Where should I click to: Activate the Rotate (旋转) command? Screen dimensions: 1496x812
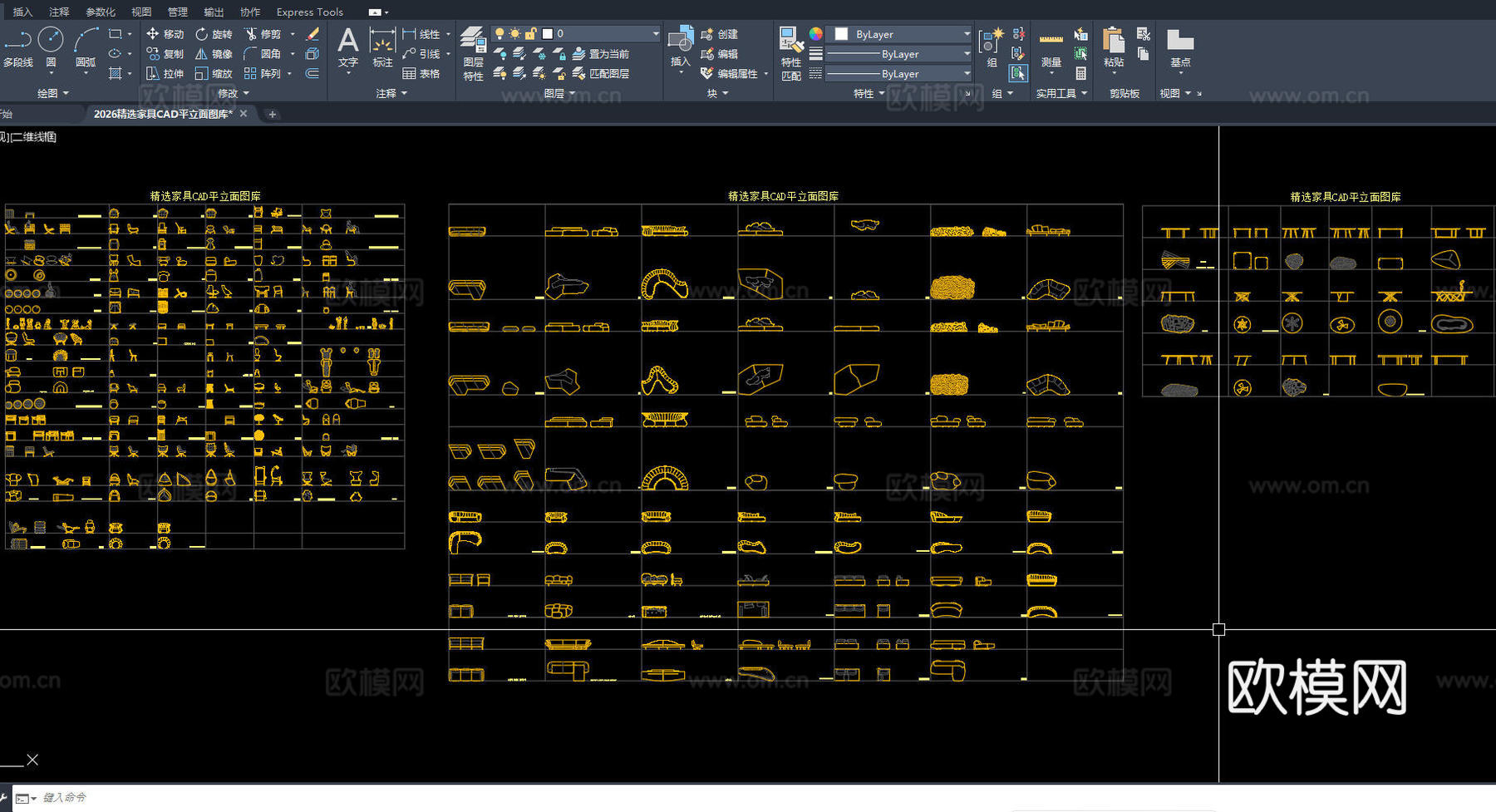pyautogui.click(x=214, y=34)
